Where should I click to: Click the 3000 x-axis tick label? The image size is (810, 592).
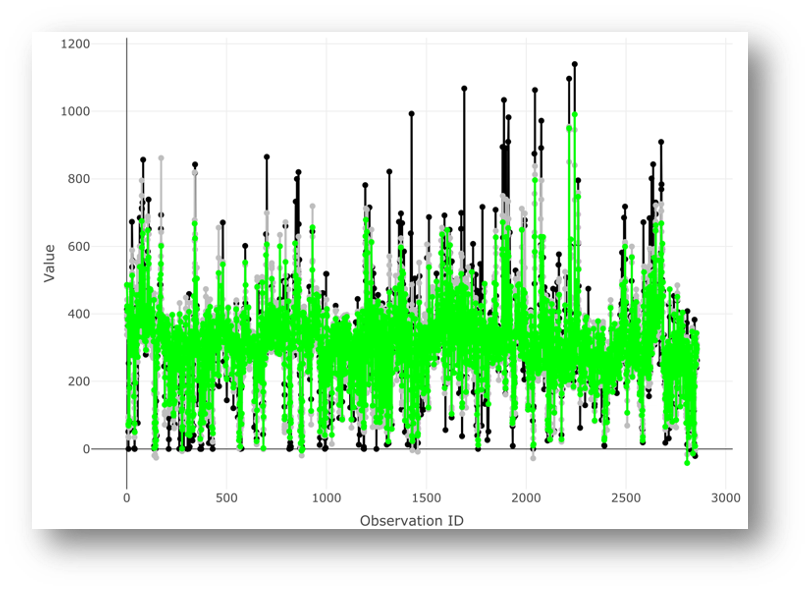(726, 498)
